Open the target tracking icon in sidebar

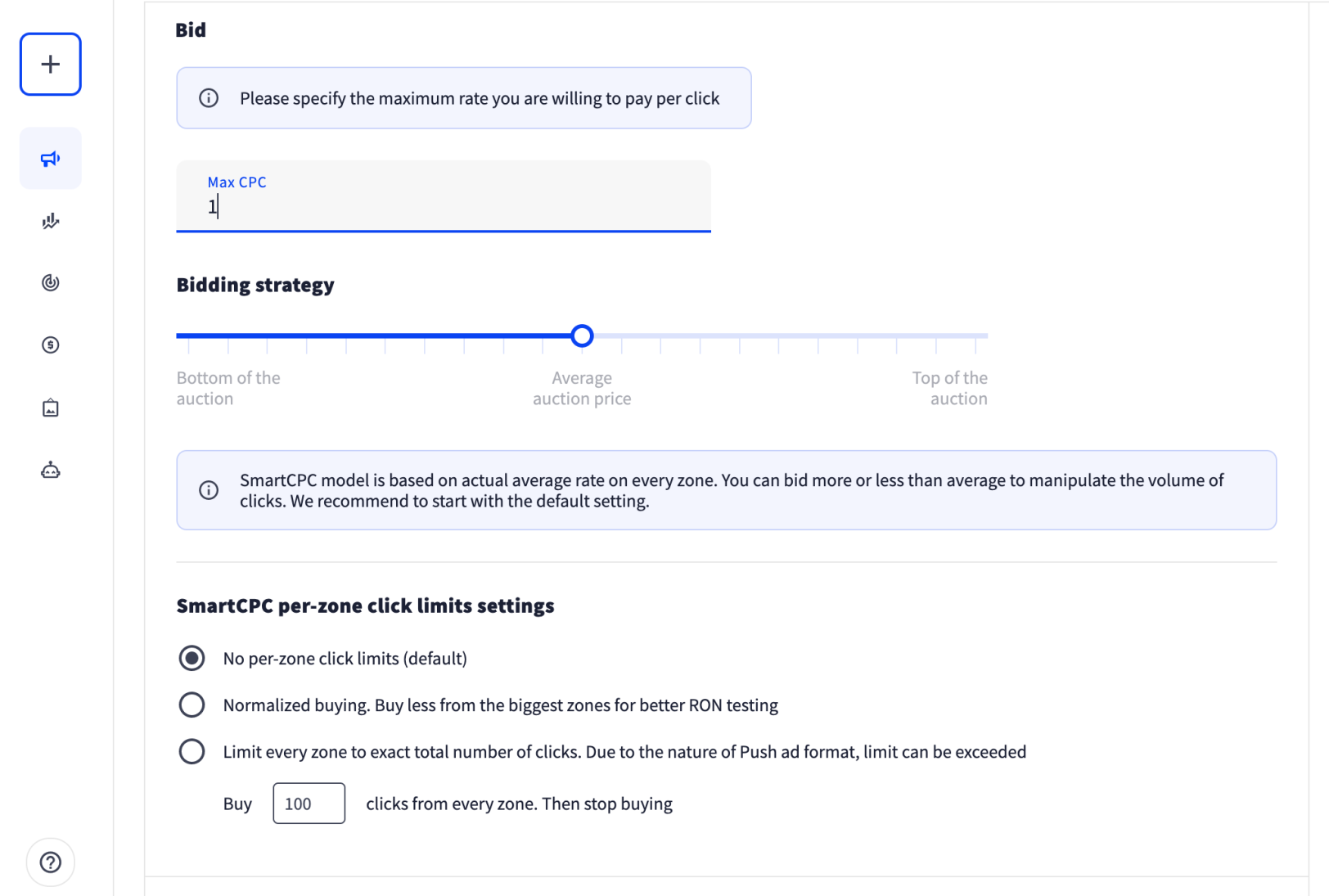point(51,283)
